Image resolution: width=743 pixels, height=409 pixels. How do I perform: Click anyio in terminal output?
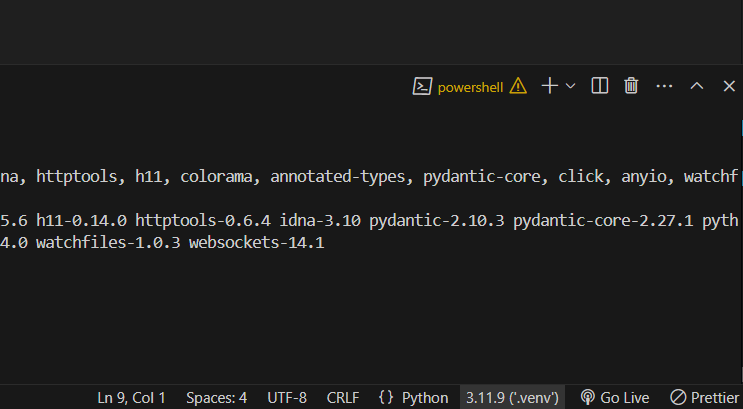click(x=643, y=177)
